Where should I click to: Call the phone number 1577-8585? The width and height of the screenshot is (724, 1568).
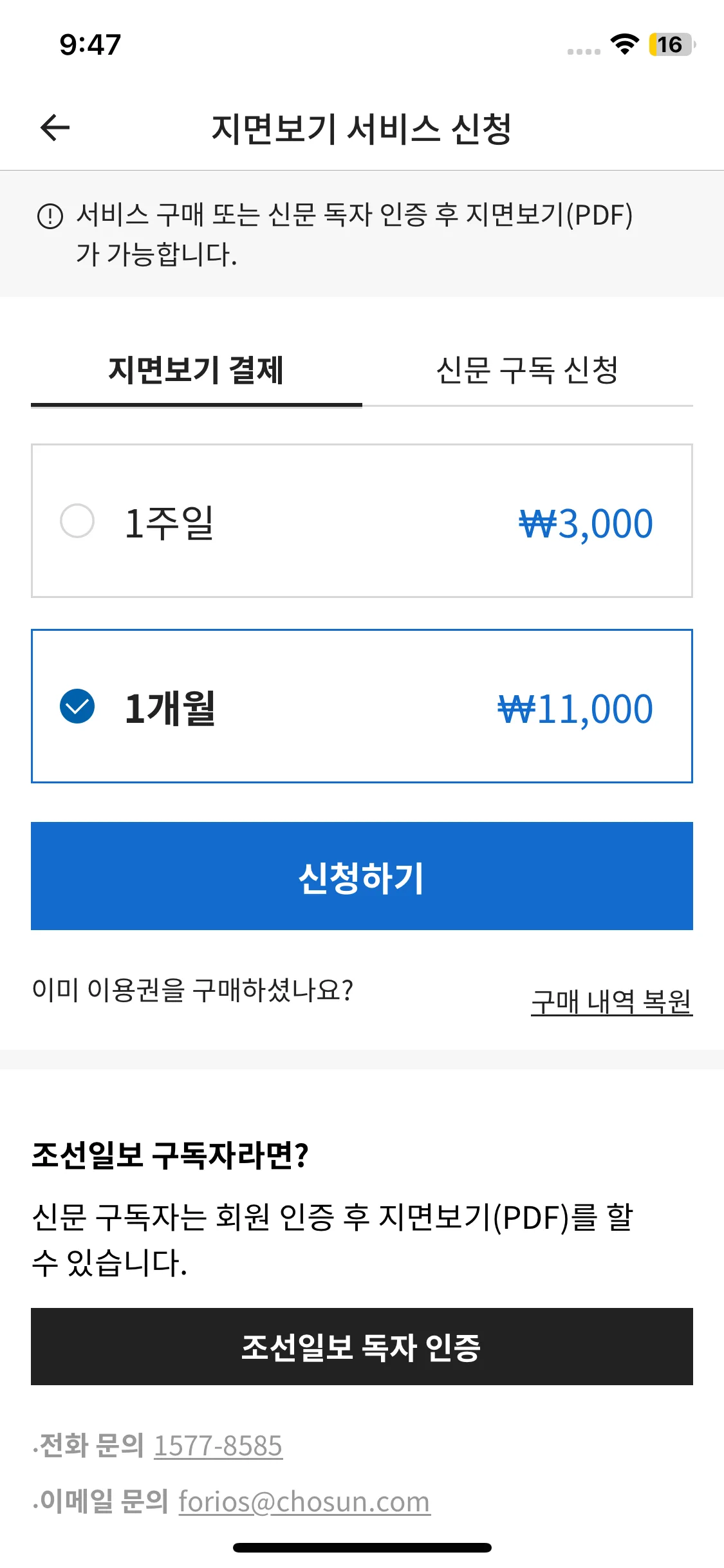click(218, 1446)
